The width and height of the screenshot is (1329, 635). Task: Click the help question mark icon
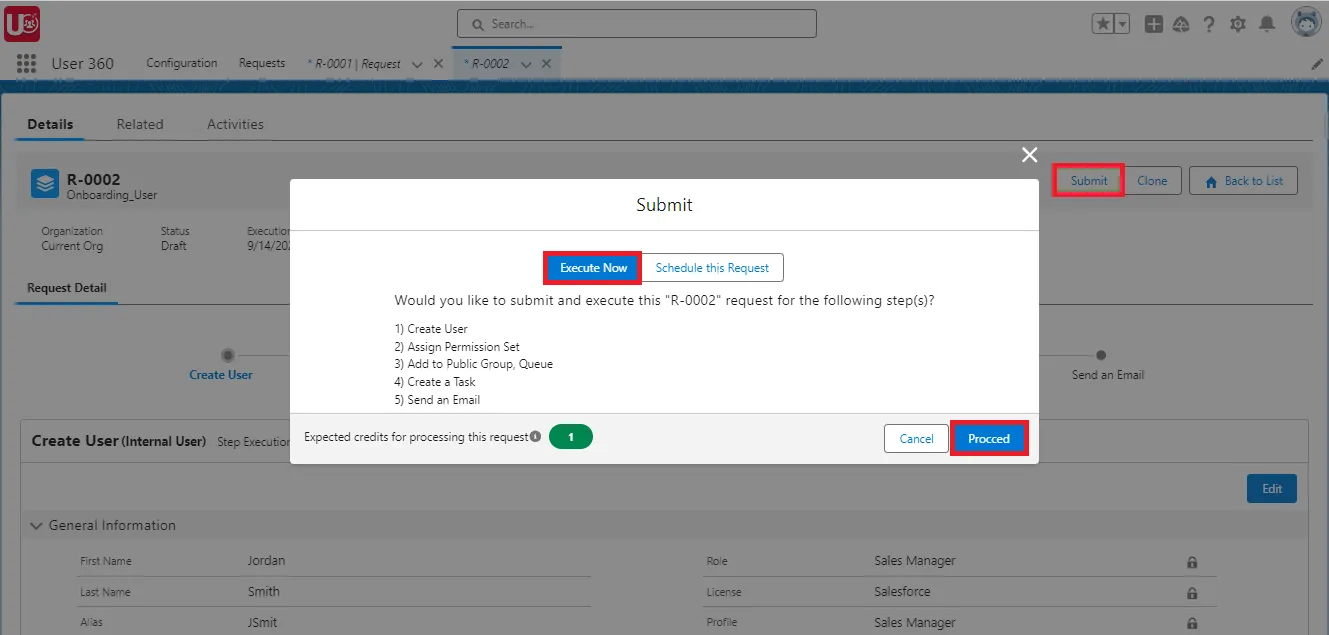point(1209,22)
